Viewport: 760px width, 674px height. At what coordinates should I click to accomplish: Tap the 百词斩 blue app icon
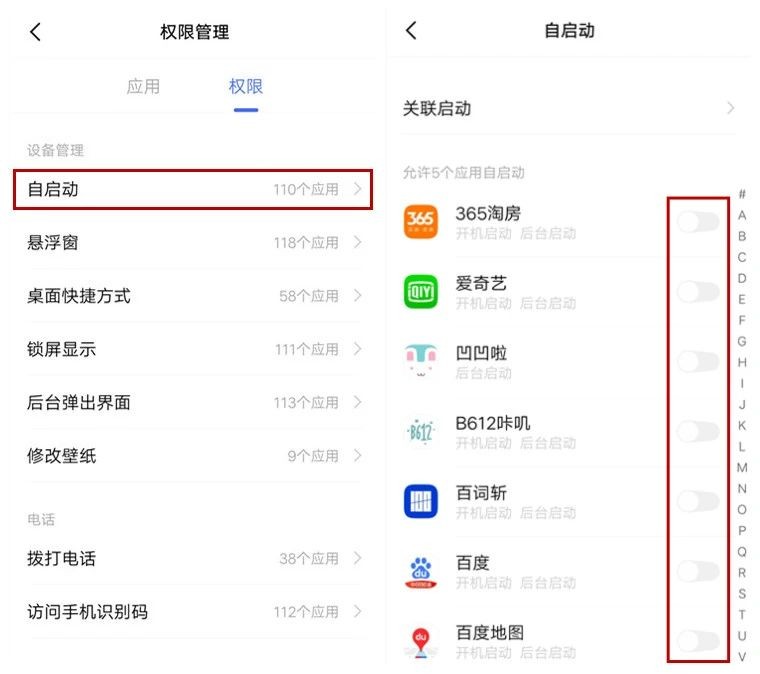(421, 502)
